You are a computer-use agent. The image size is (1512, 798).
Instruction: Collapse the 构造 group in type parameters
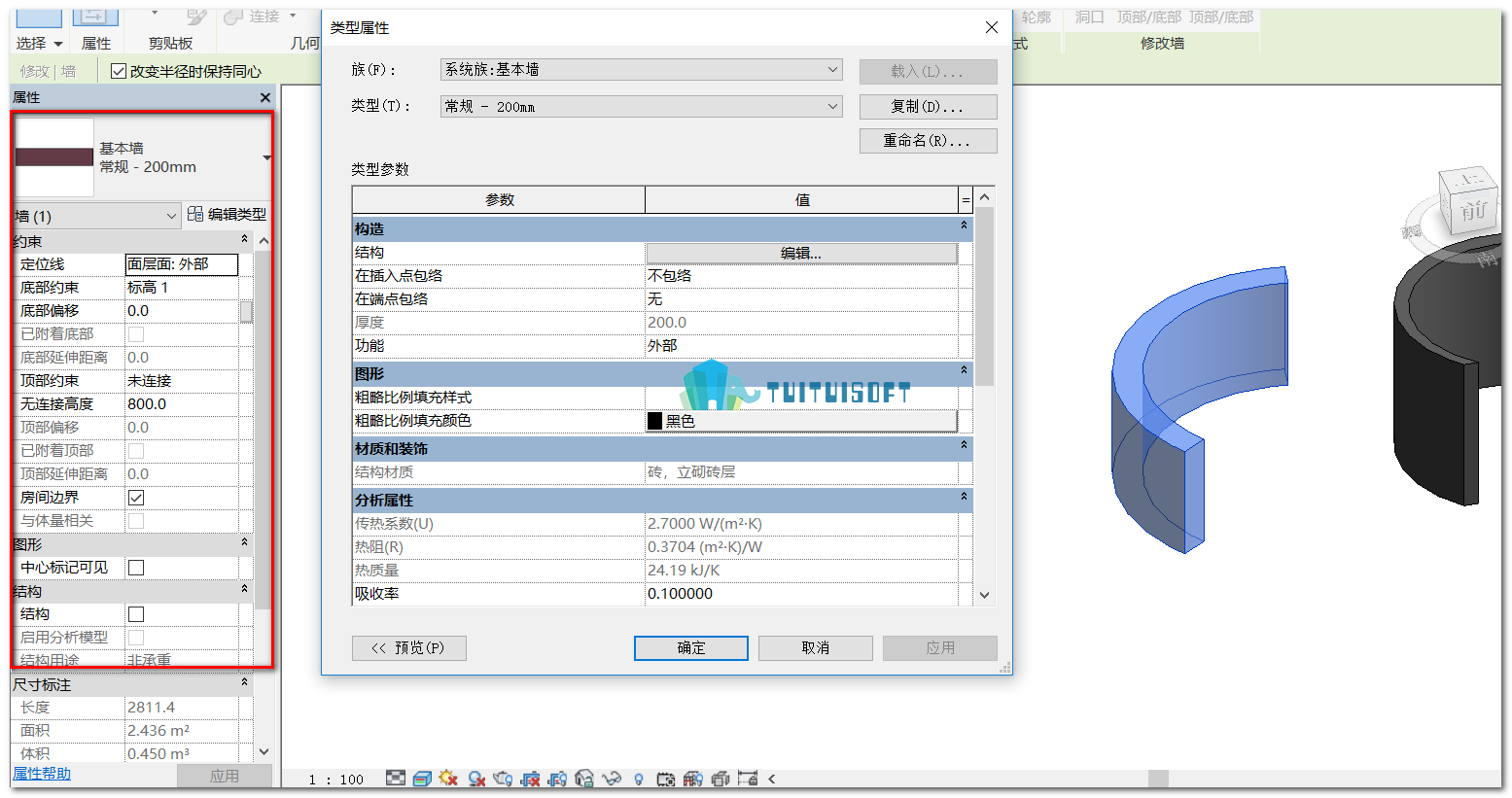[964, 226]
